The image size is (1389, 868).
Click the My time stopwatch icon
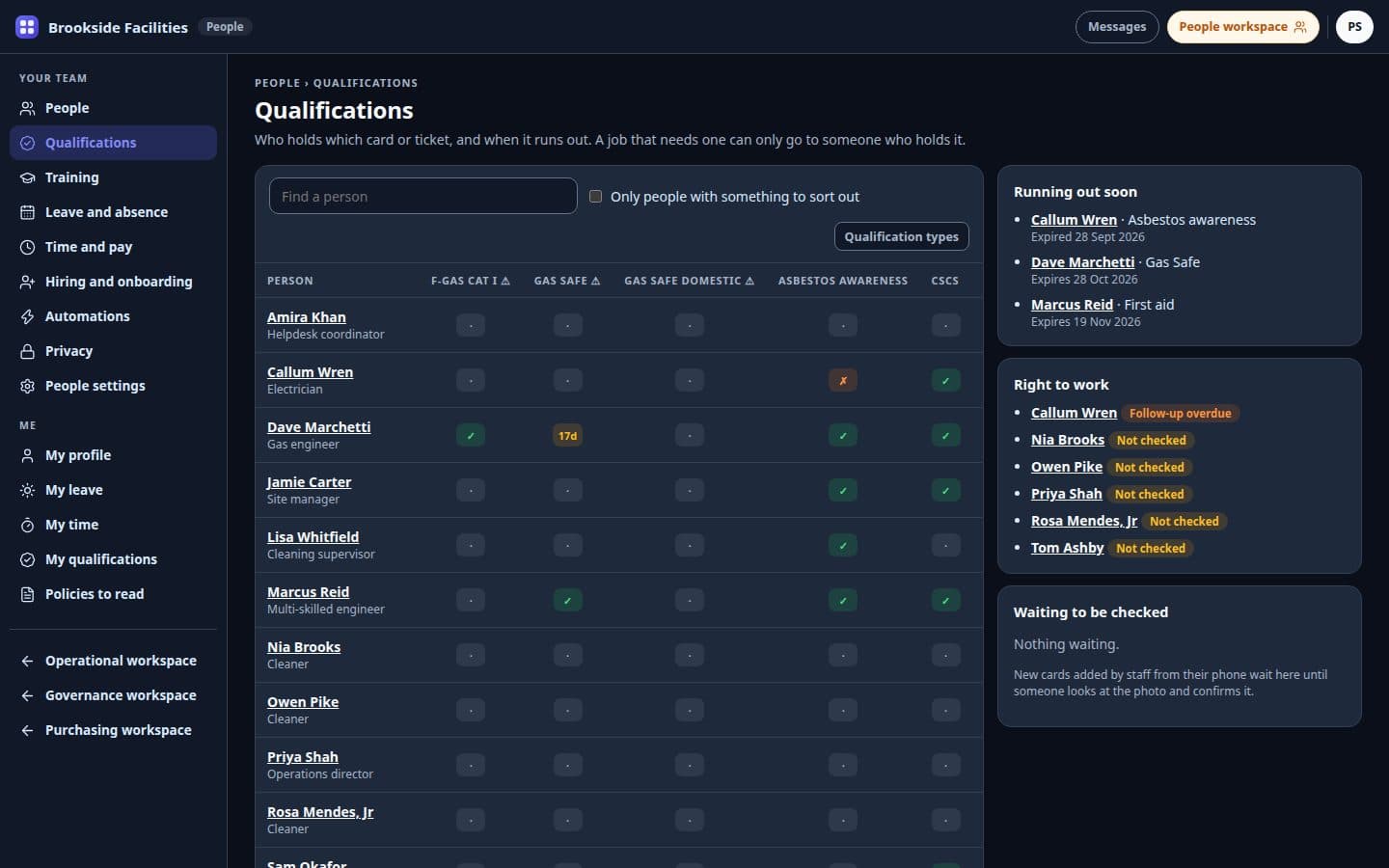tap(27, 525)
